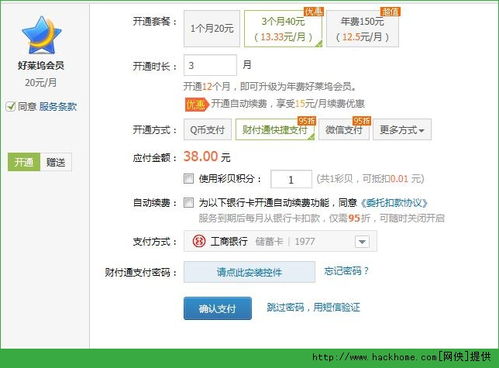Check the 自动续费 bank card checkbox
This screenshot has width=499, height=368.
pyautogui.click(x=188, y=202)
